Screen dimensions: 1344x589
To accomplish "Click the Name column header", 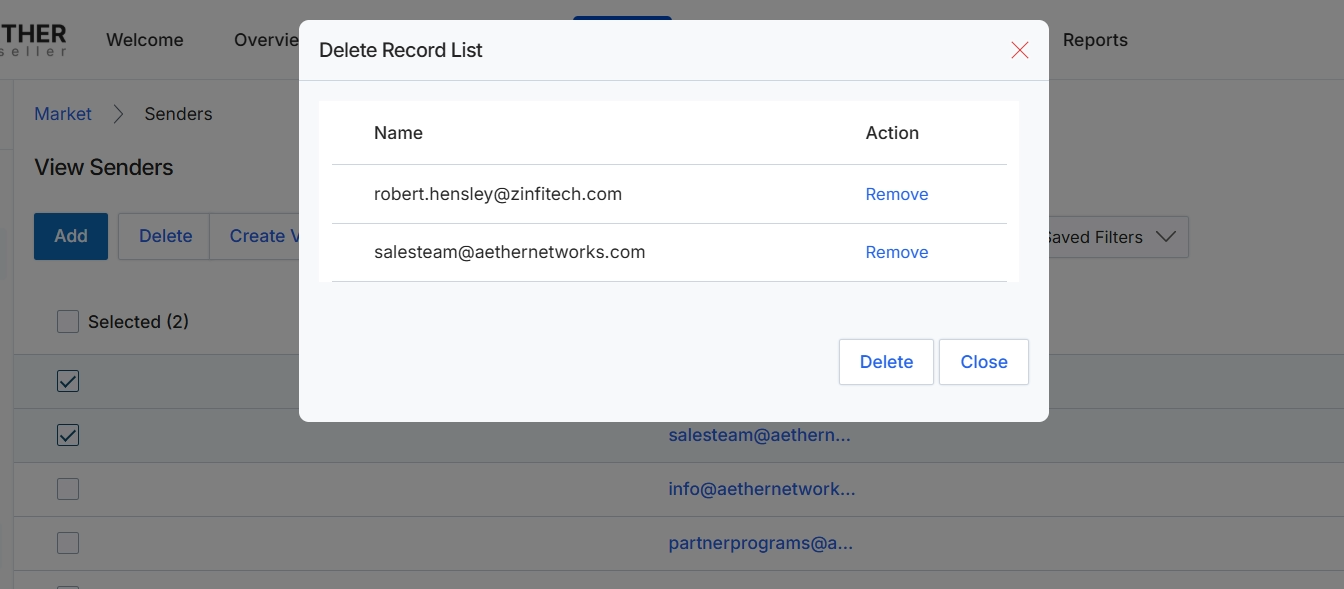I will [x=398, y=133].
